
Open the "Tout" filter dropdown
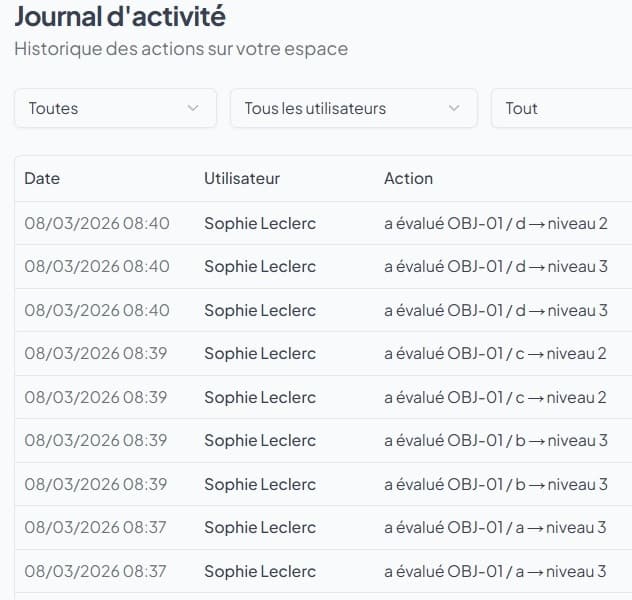point(561,108)
